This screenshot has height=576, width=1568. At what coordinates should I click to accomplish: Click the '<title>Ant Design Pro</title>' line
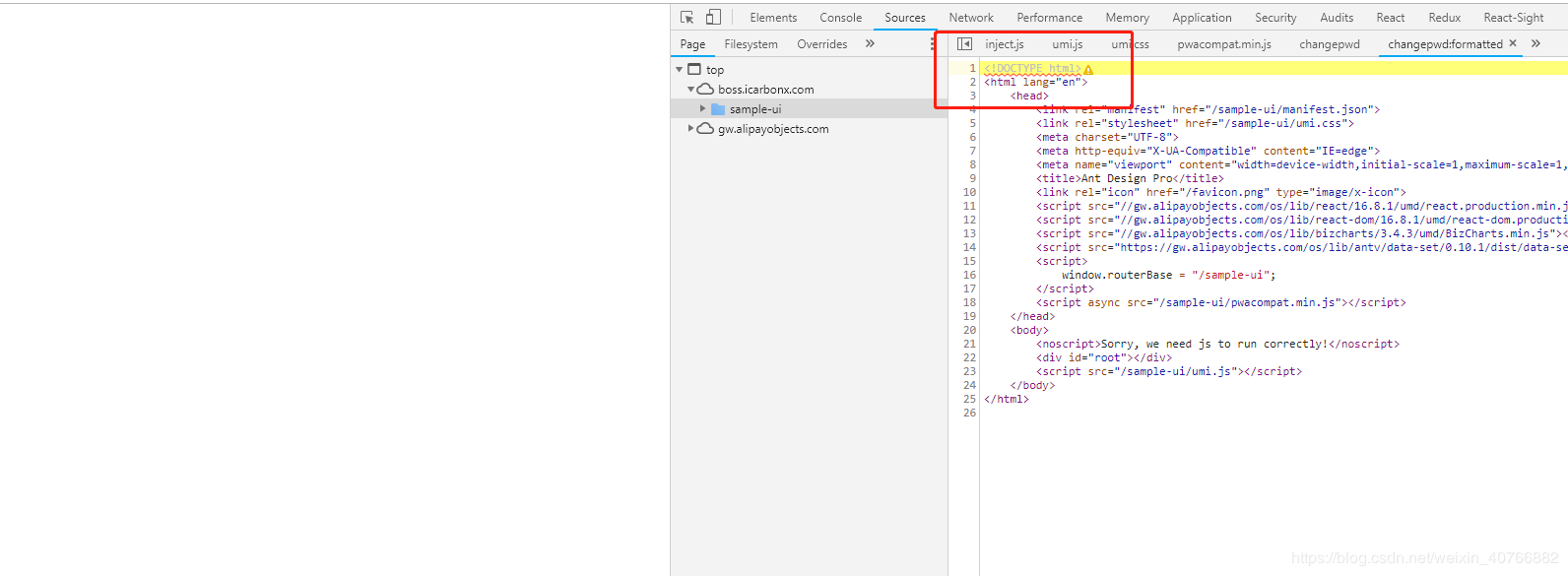(x=1130, y=179)
